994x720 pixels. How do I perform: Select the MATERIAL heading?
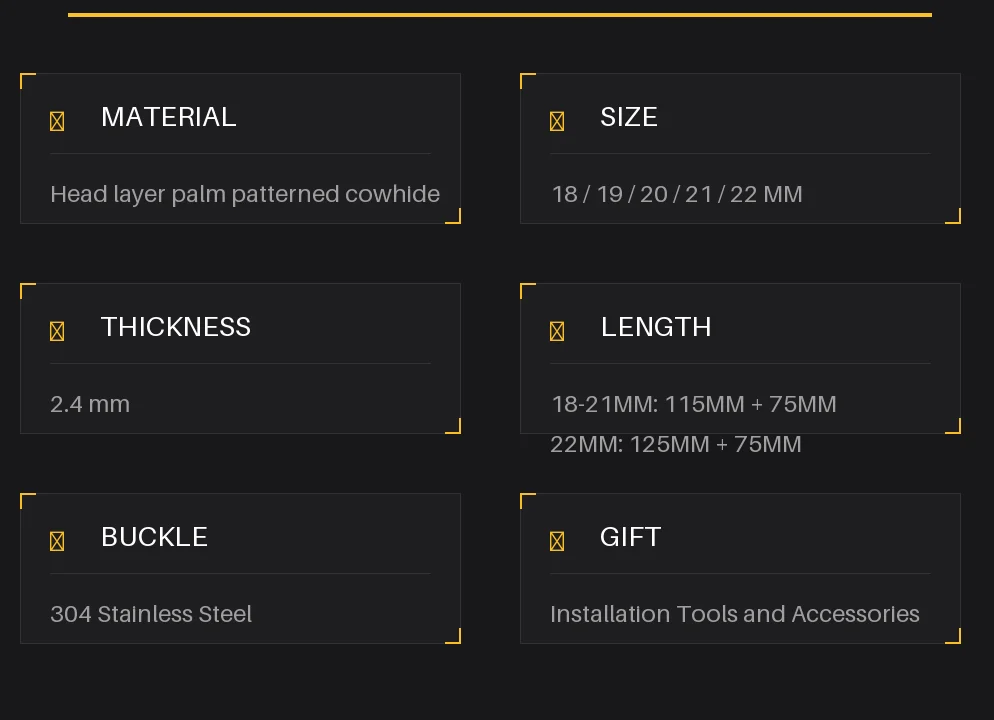169,117
